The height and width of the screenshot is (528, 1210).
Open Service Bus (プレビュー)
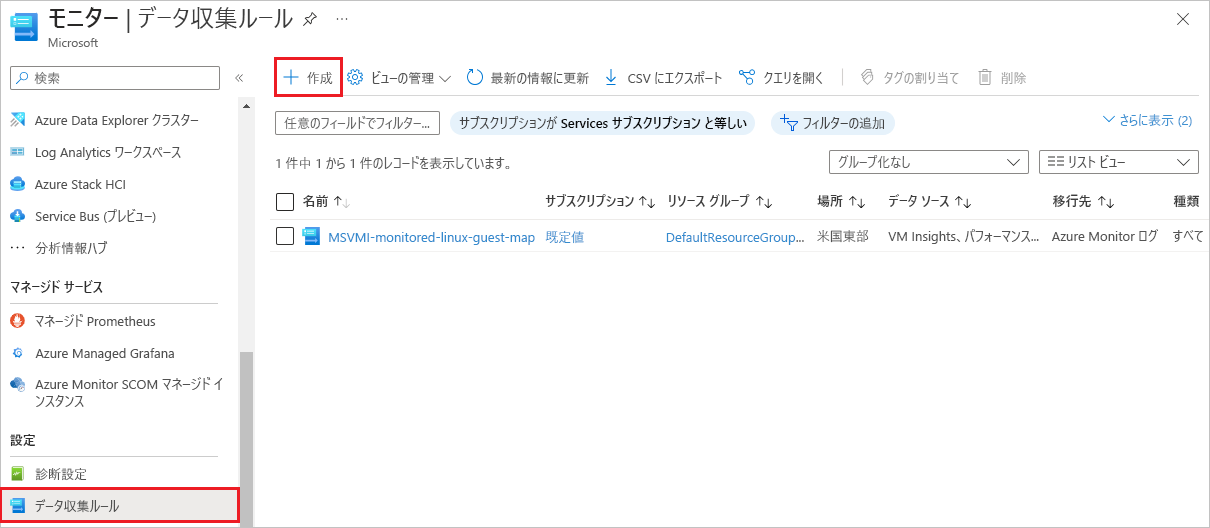95,216
